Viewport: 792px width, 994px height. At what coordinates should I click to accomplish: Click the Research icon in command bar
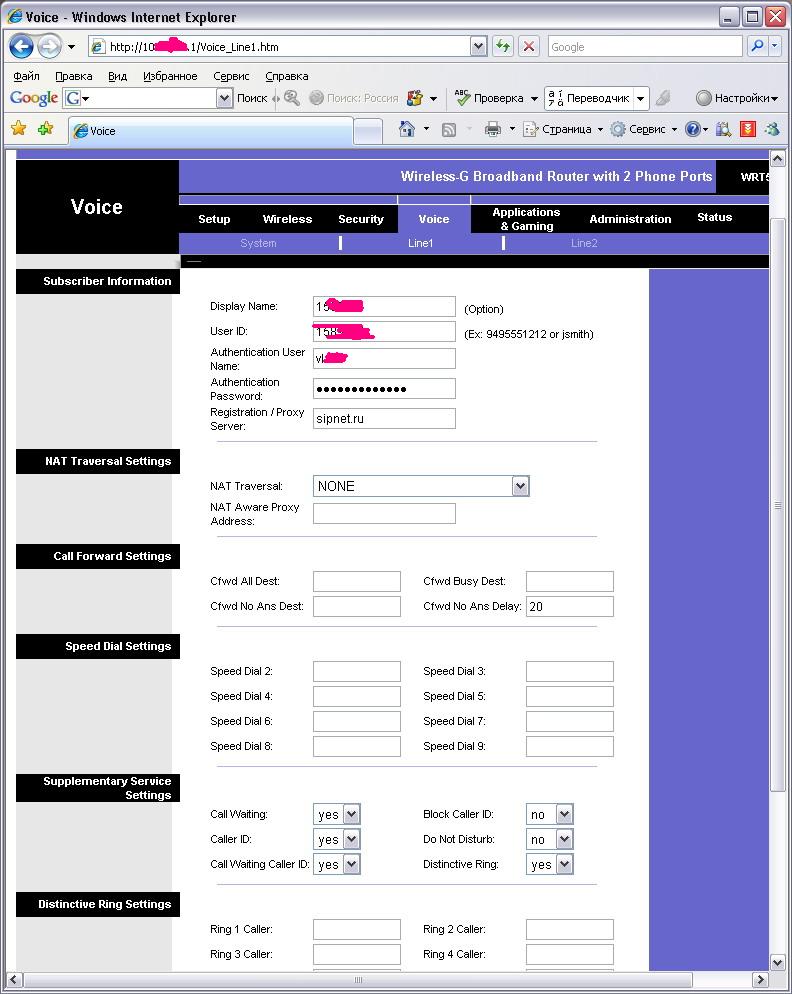coord(723,129)
